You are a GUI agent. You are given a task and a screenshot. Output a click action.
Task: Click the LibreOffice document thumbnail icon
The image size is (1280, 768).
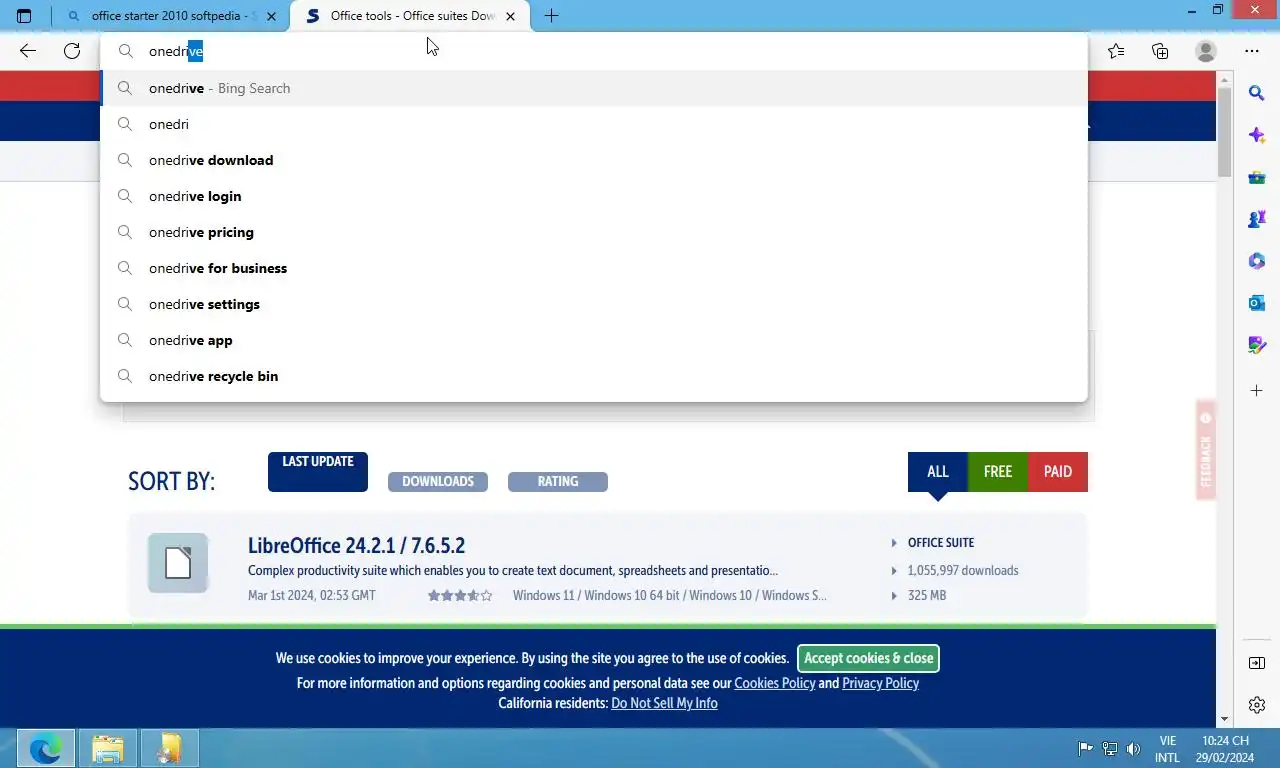tap(178, 563)
